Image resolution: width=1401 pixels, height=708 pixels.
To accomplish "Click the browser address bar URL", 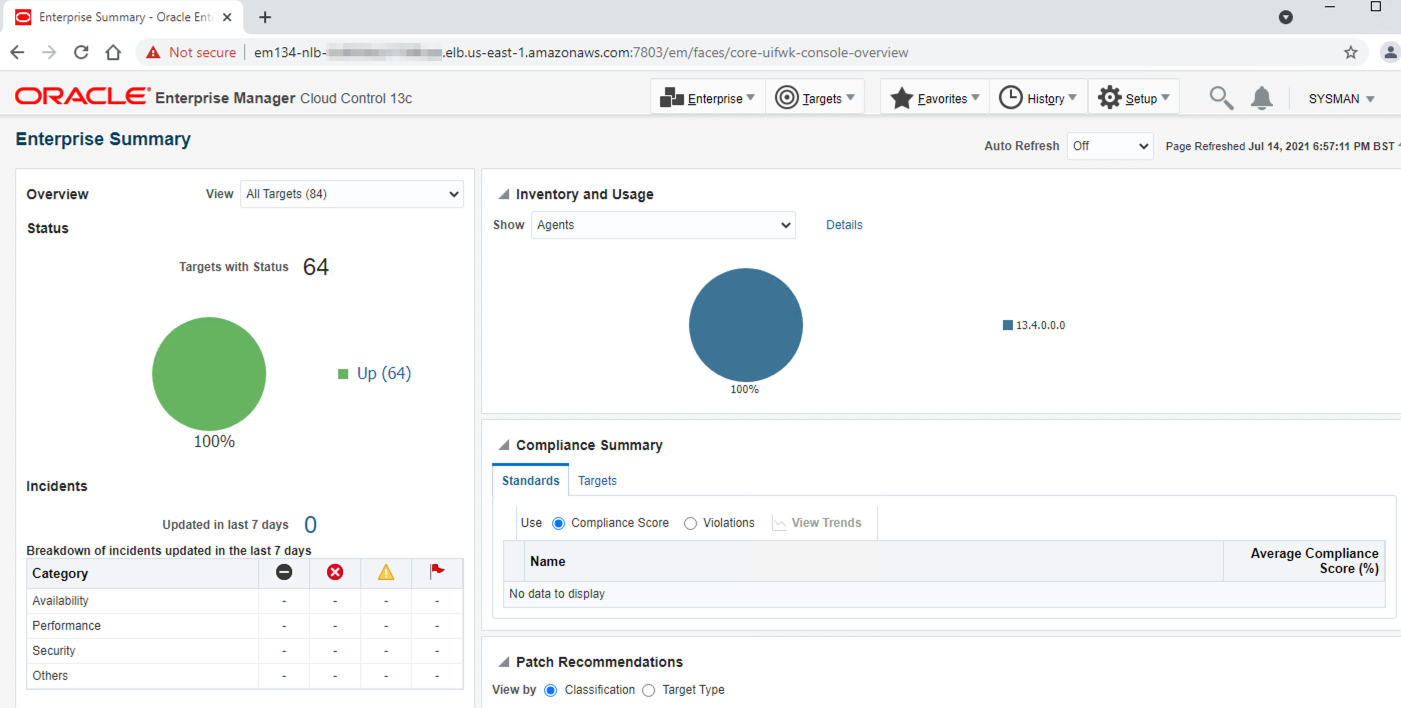I will pyautogui.click(x=581, y=52).
